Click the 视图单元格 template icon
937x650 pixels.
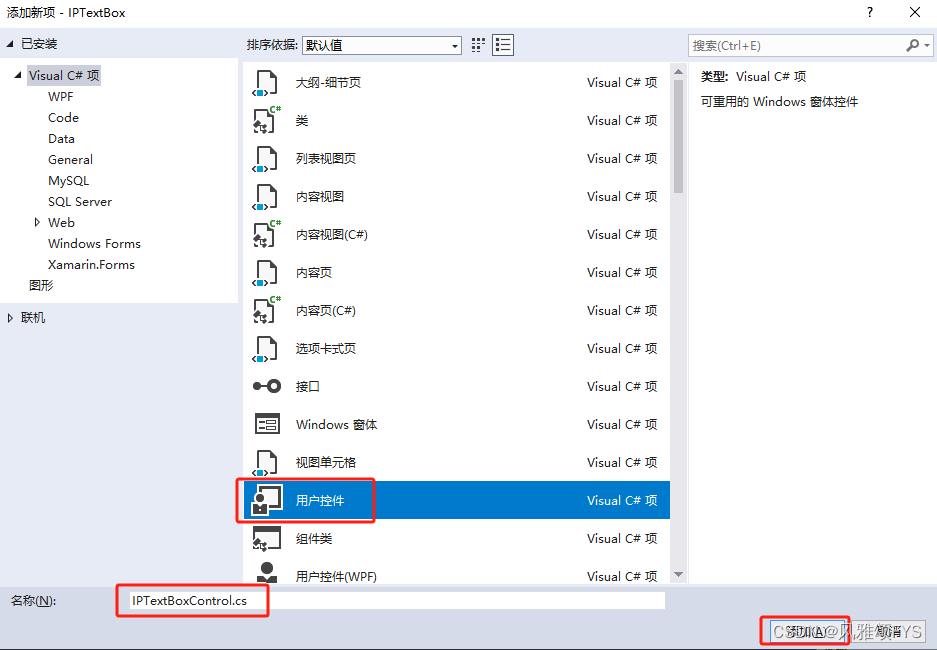(265, 462)
